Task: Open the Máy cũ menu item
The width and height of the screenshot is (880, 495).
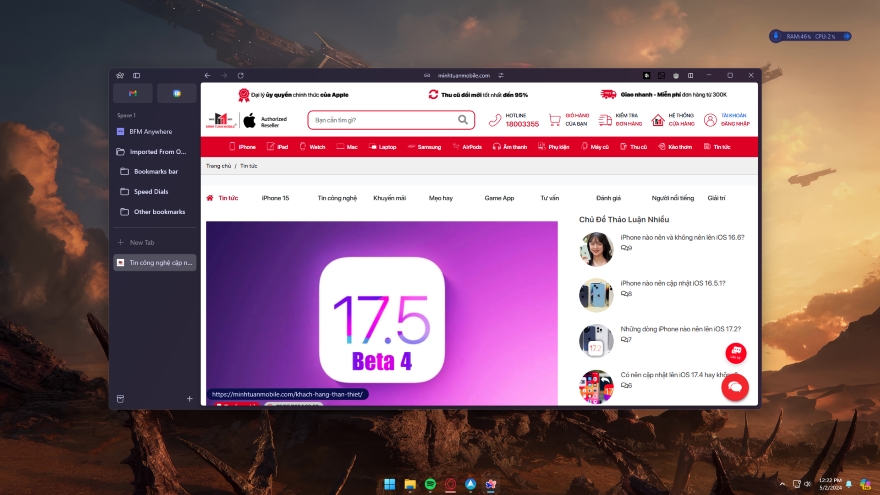Action: click(594, 146)
